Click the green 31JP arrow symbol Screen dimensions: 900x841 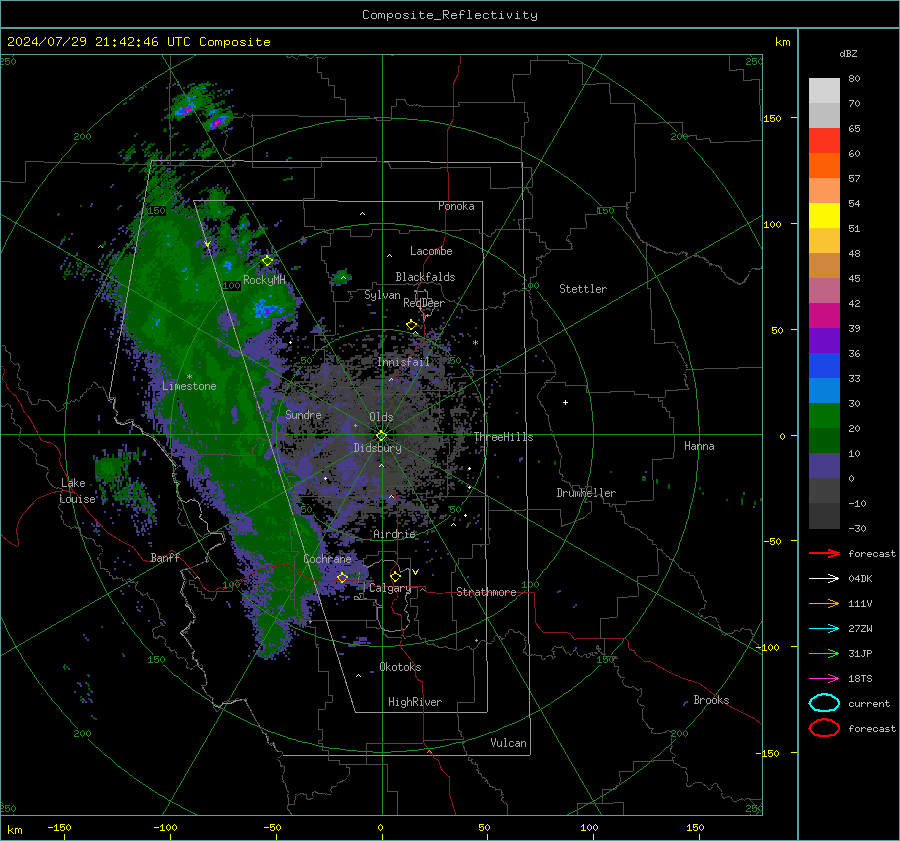tap(824, 653)
